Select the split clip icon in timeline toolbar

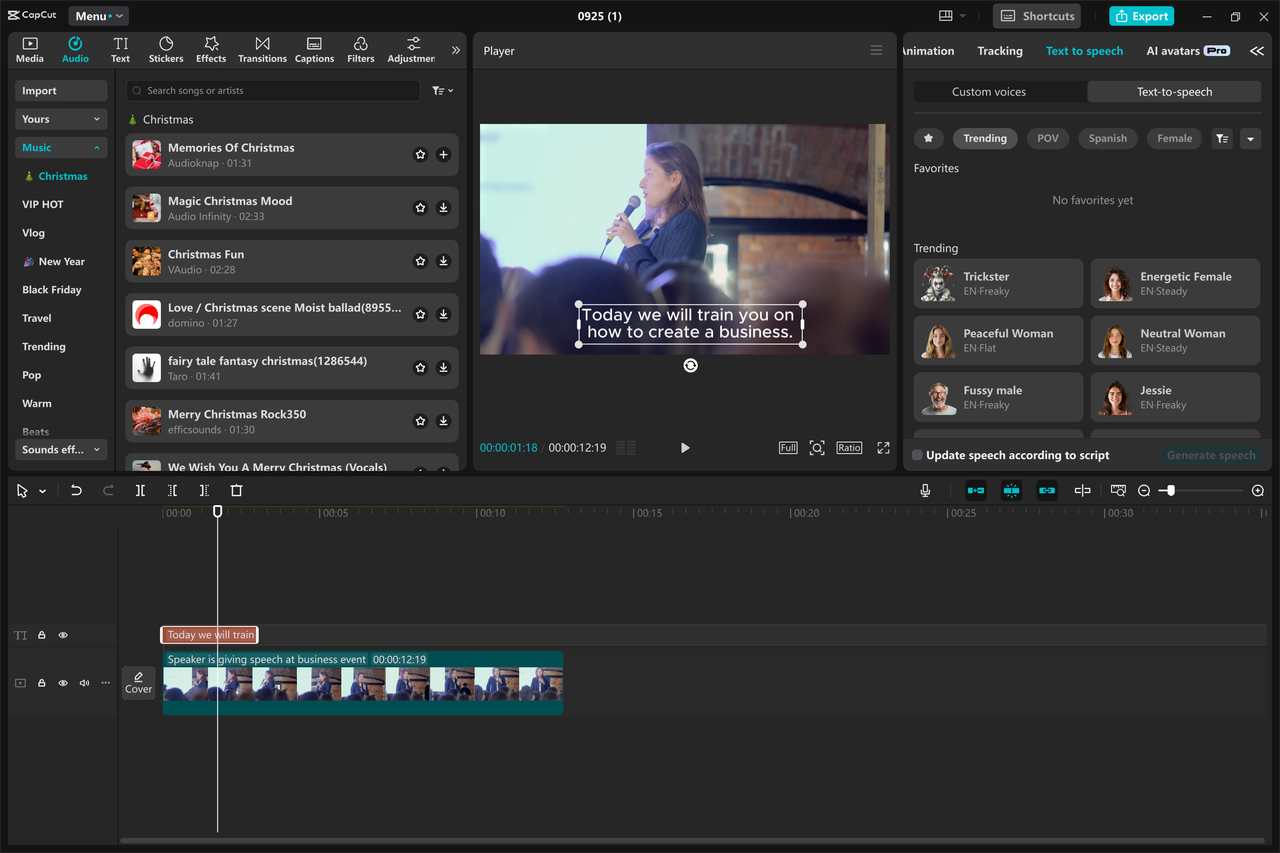point(140,490)
